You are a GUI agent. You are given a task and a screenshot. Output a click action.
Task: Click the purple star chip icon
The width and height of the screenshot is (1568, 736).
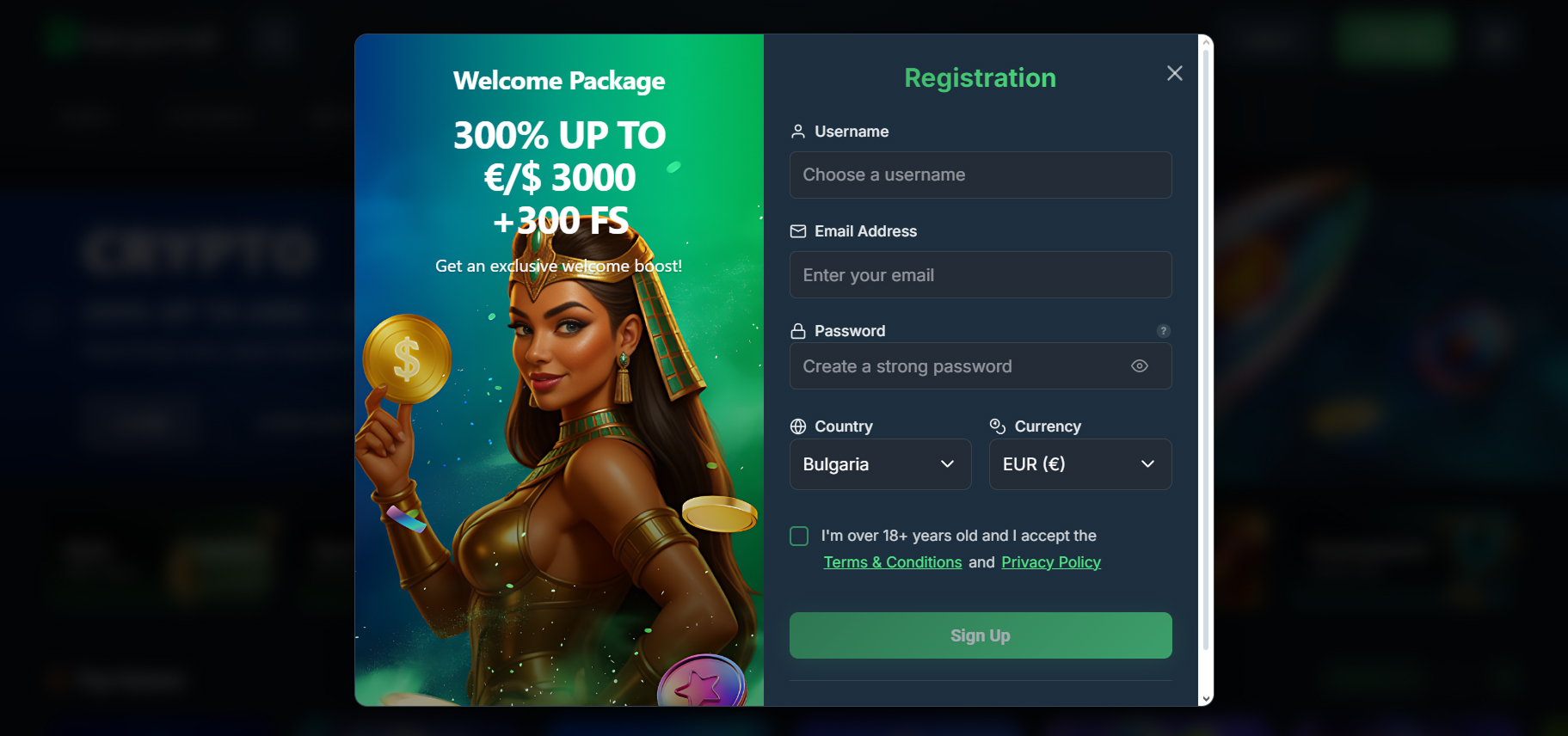(x=701, y=684)
